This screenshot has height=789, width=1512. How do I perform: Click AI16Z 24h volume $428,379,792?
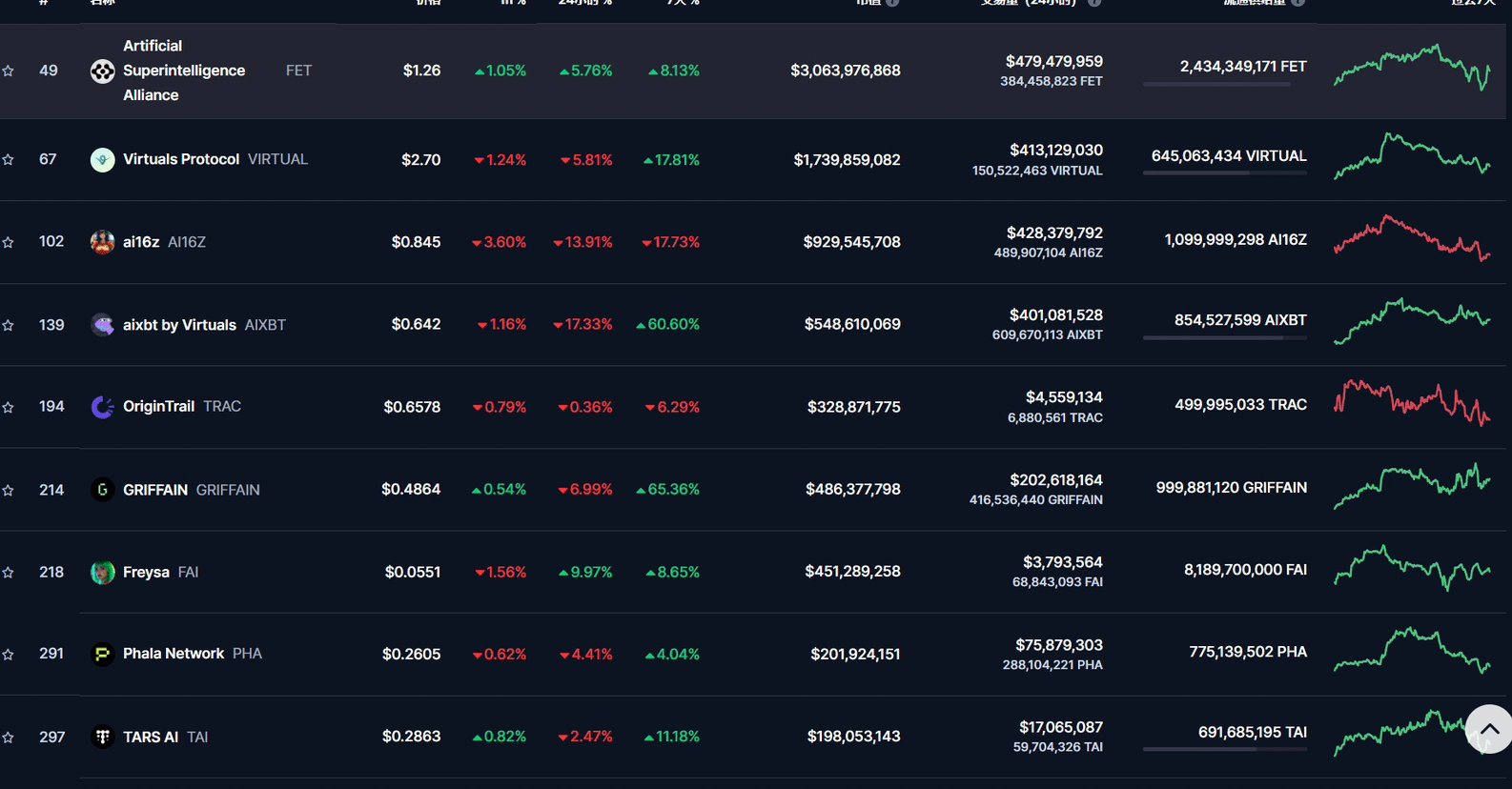coord(1054,233)
